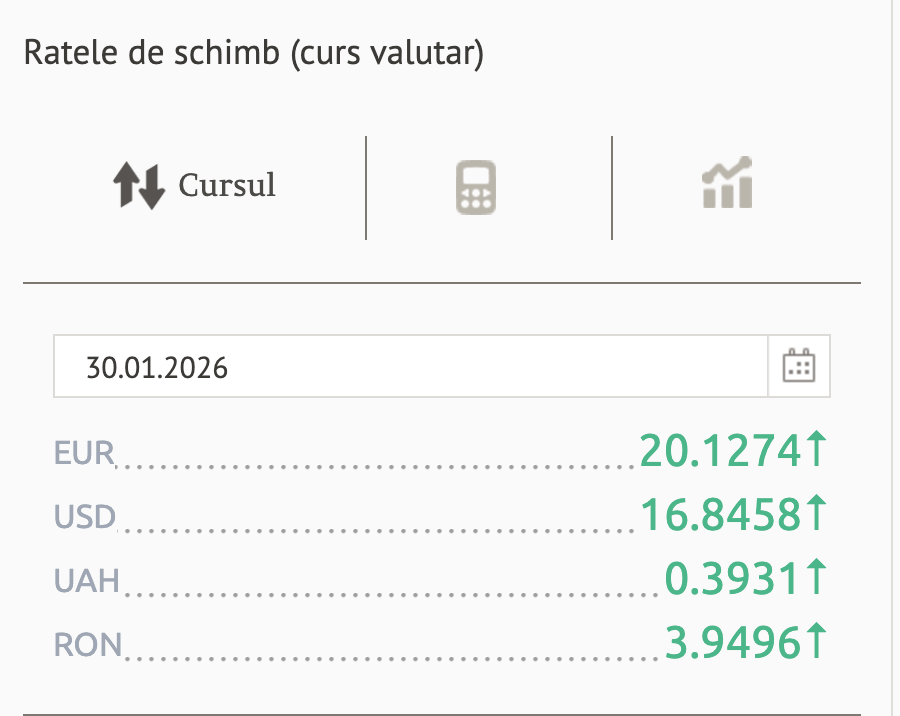The image size is (900, 716).
Task: Select the EUR currency label
Action: tap(85, 454)
